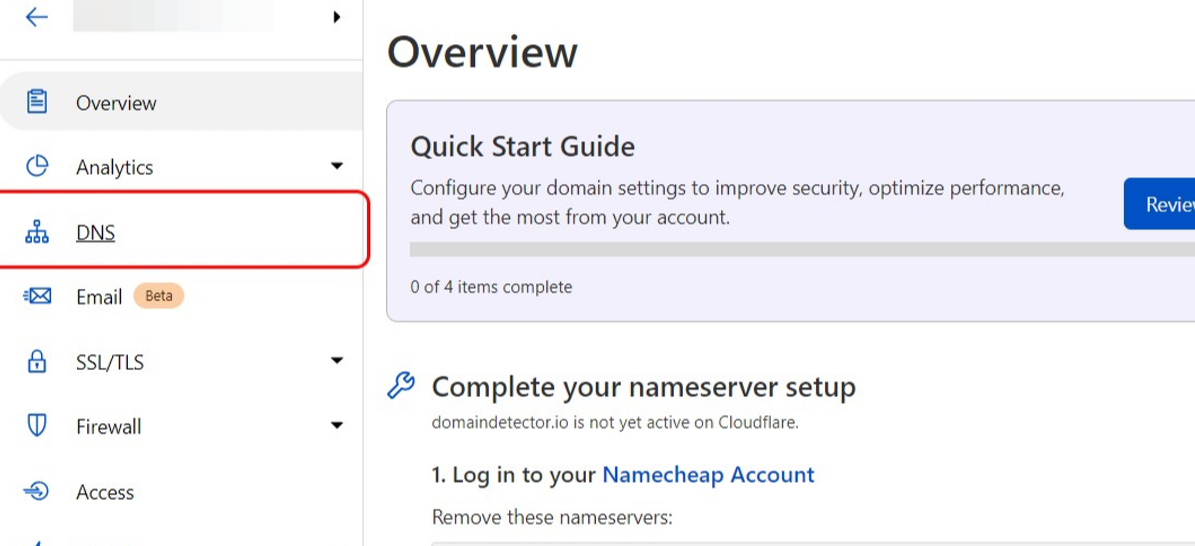Click the blue Review button
Screen dimensions: 1195x546
(1160, 204)
